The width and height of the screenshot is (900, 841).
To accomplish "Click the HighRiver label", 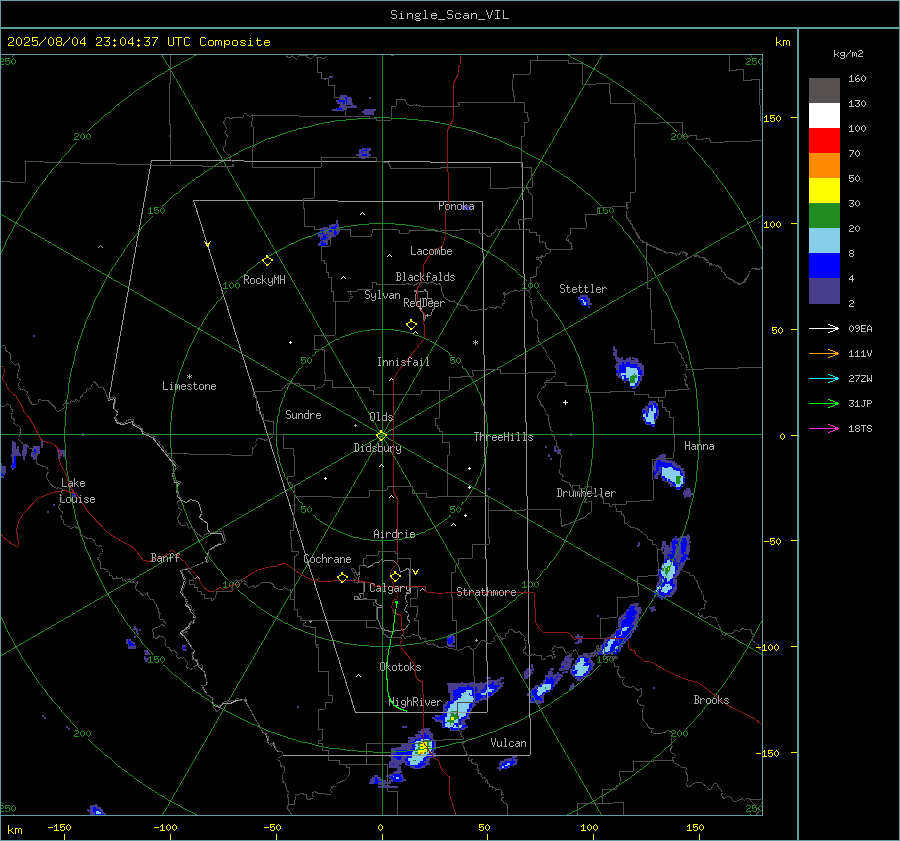I will [415, 702].
